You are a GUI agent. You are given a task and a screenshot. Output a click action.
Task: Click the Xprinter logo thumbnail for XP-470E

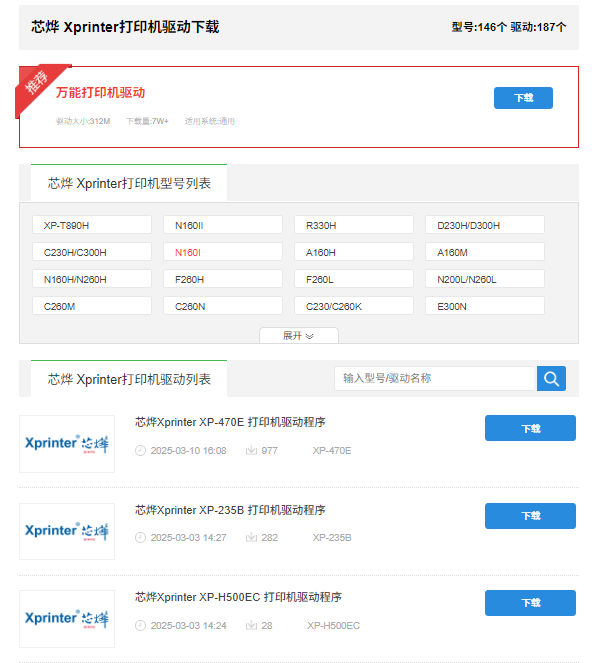coord(67,444)
